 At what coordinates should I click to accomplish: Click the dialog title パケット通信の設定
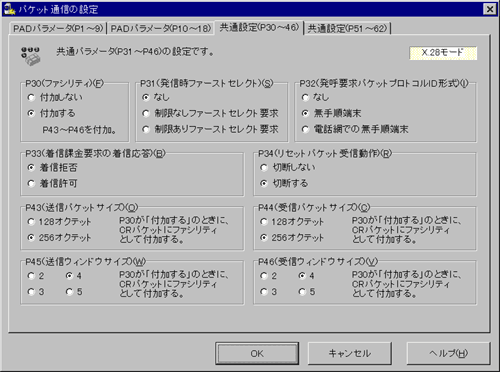58,9
